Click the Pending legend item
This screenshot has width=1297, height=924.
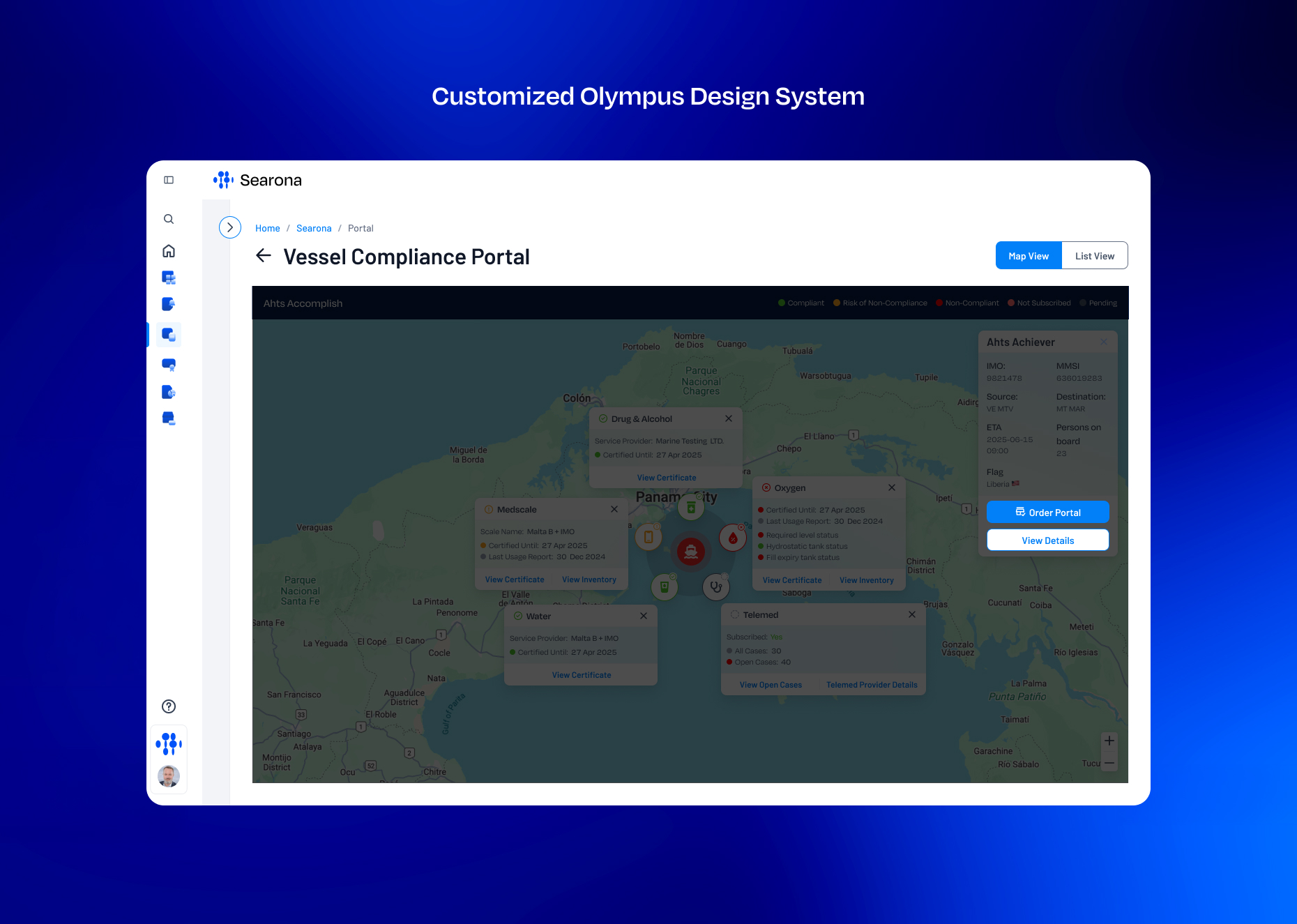coord(1098,303)
